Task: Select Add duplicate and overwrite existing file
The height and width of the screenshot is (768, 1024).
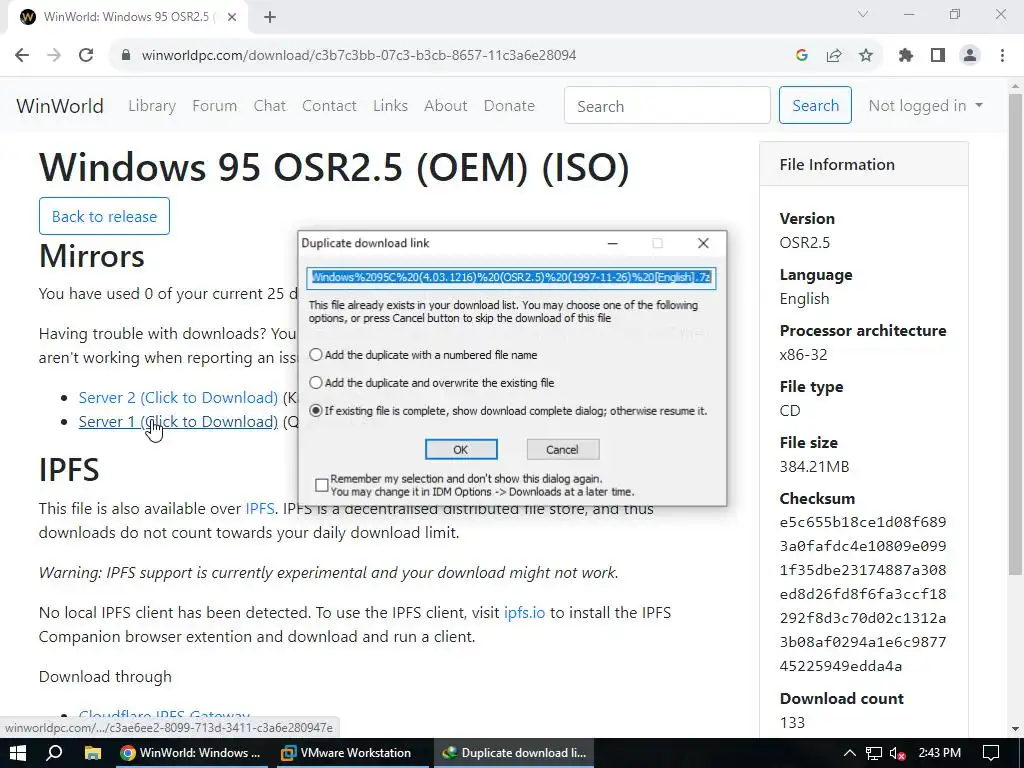Action: (x=316, y=383)
